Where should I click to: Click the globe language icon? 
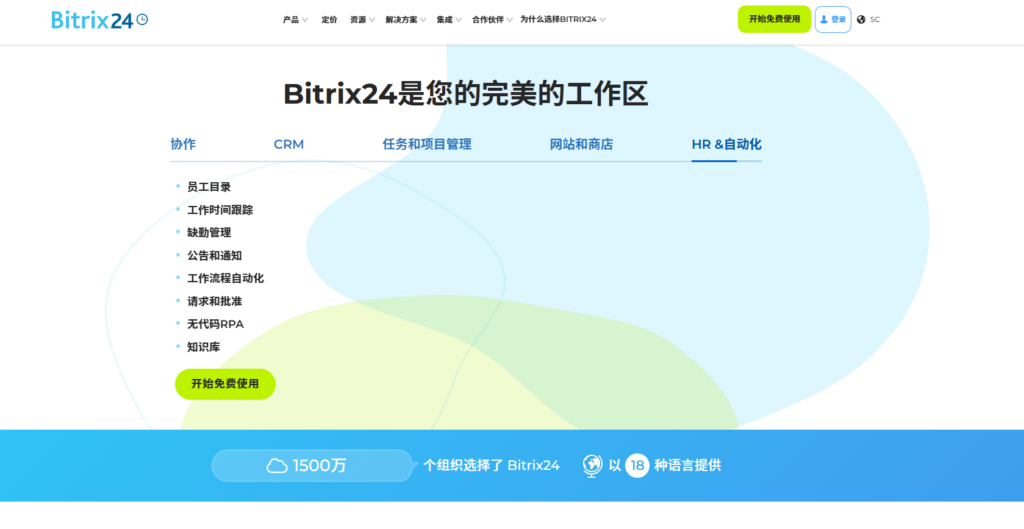pos(861,20)
